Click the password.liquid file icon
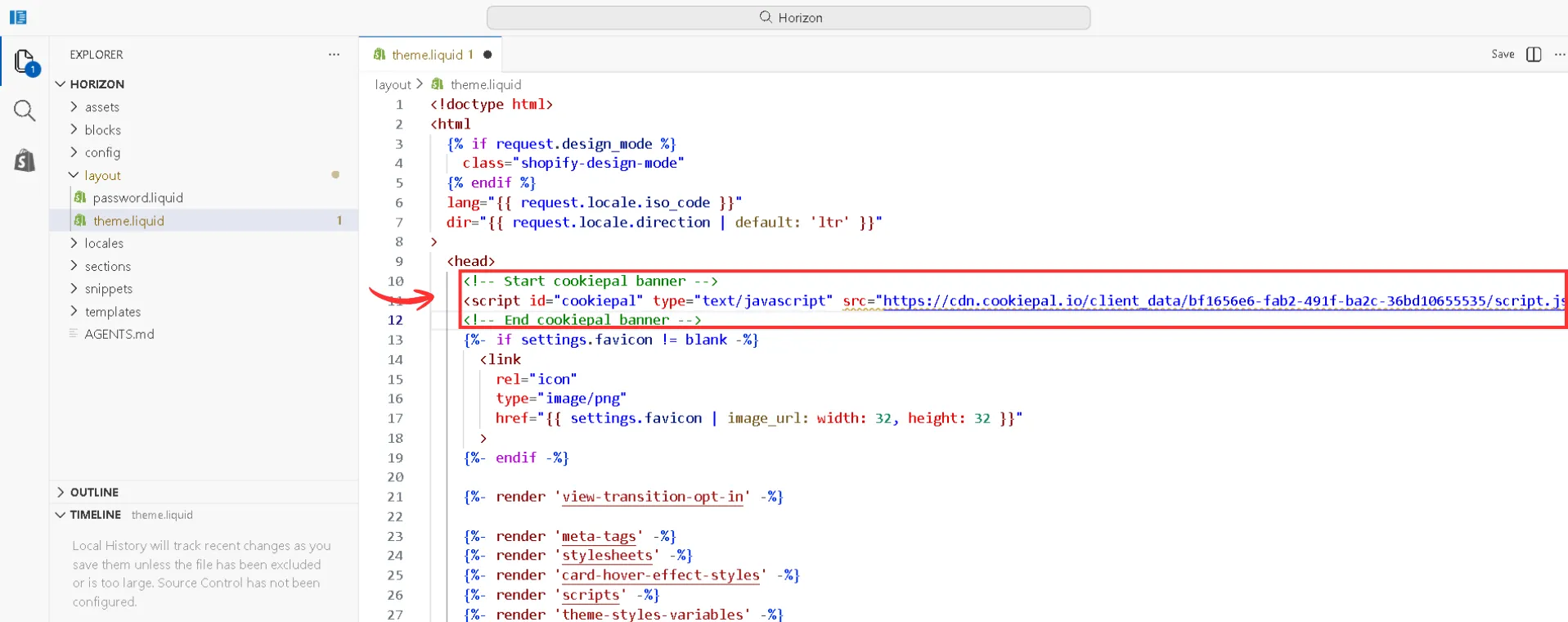This screenshot has width=1568, height=622. pyautogui.click(x=80, y=197)
